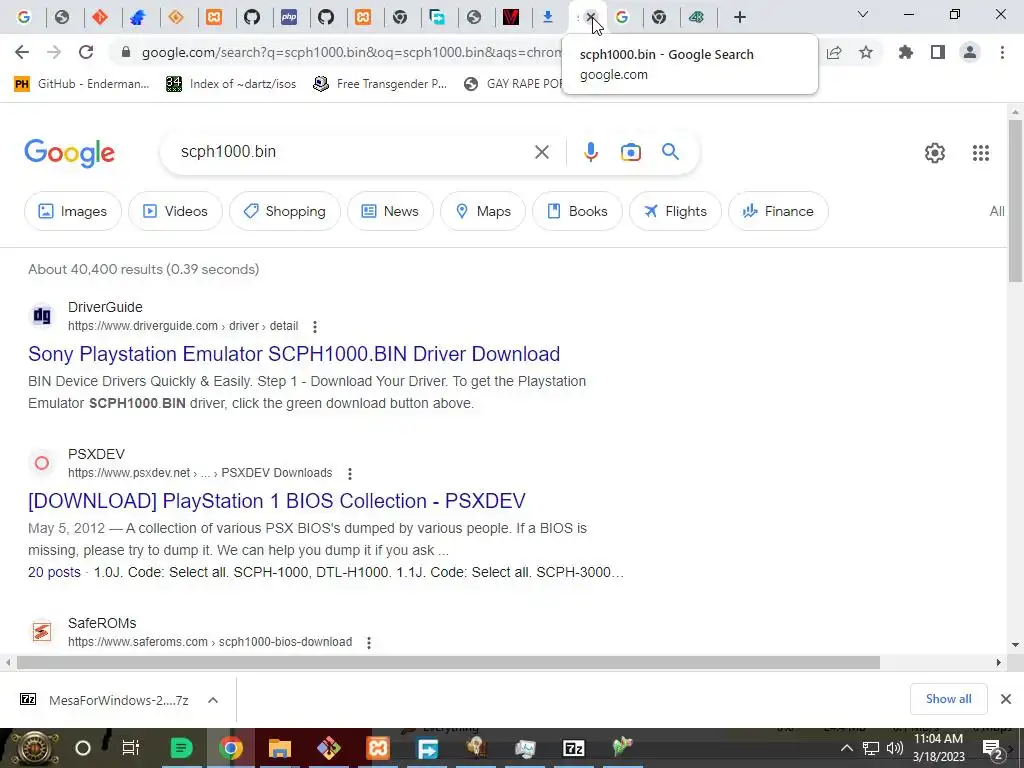Open Sony Playstation Emulator SCPH1000.BIN Driver Download
The image size is (1024, 768).
(294, 354)
